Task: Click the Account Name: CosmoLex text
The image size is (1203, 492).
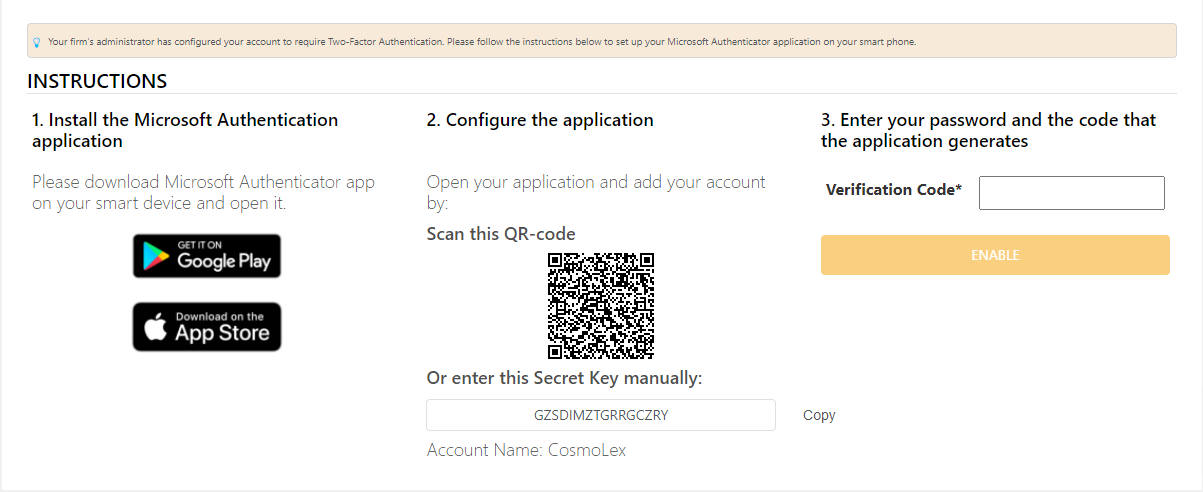Action: coord(526,450)
